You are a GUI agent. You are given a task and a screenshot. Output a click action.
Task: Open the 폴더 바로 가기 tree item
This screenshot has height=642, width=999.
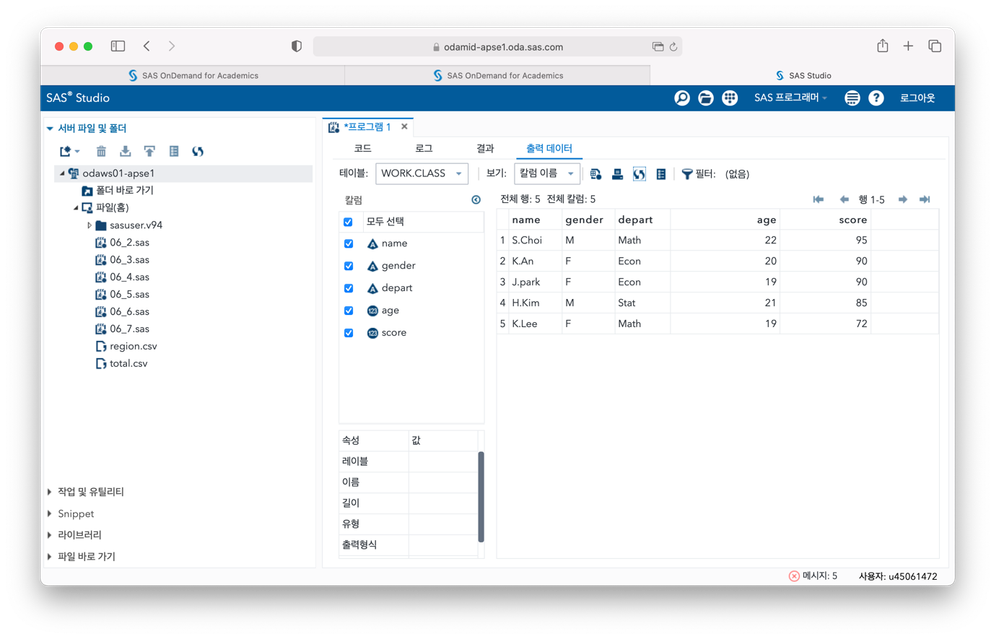pos(124,191)
